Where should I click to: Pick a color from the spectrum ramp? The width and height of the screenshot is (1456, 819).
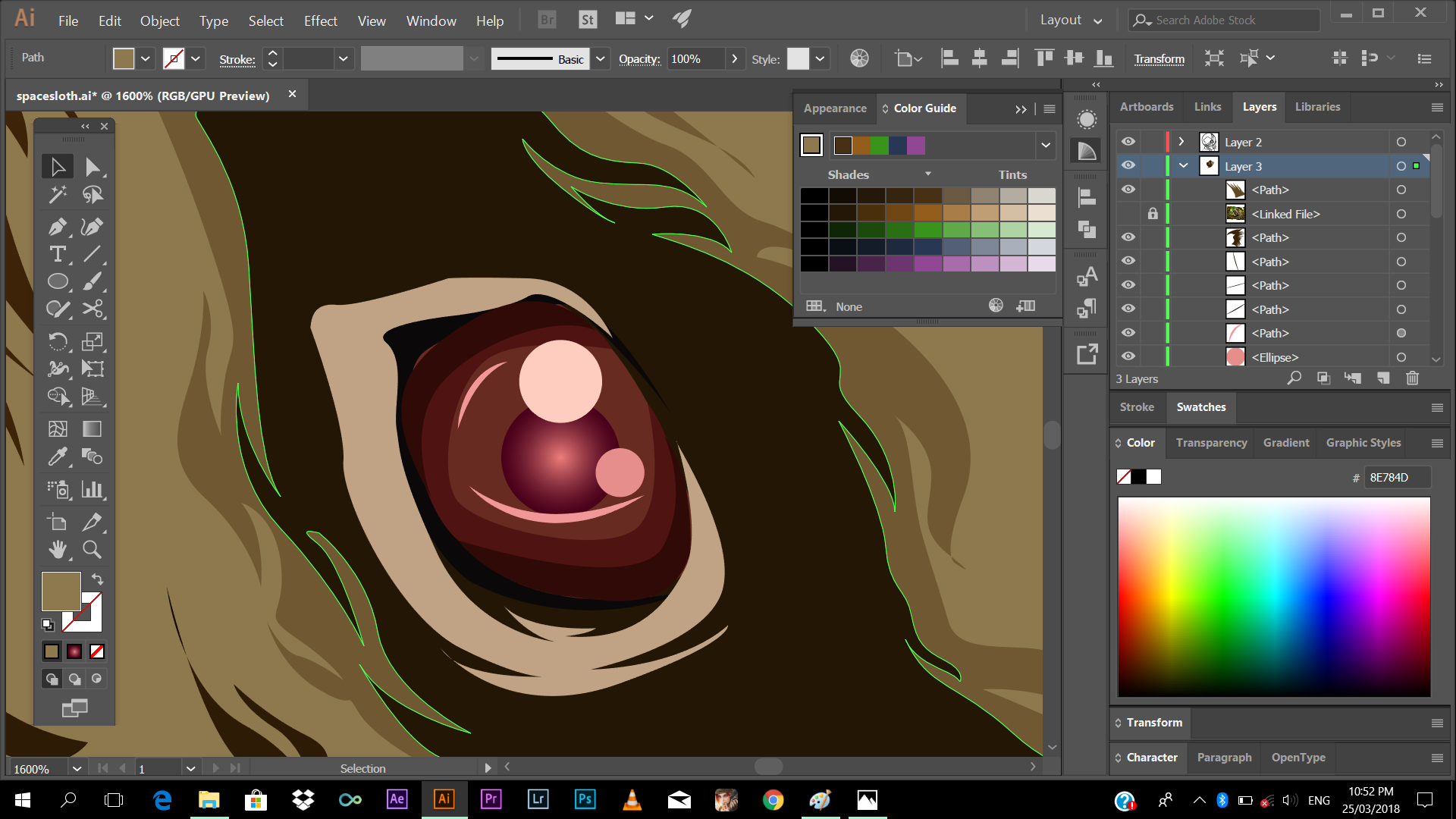pos(1274,597)
